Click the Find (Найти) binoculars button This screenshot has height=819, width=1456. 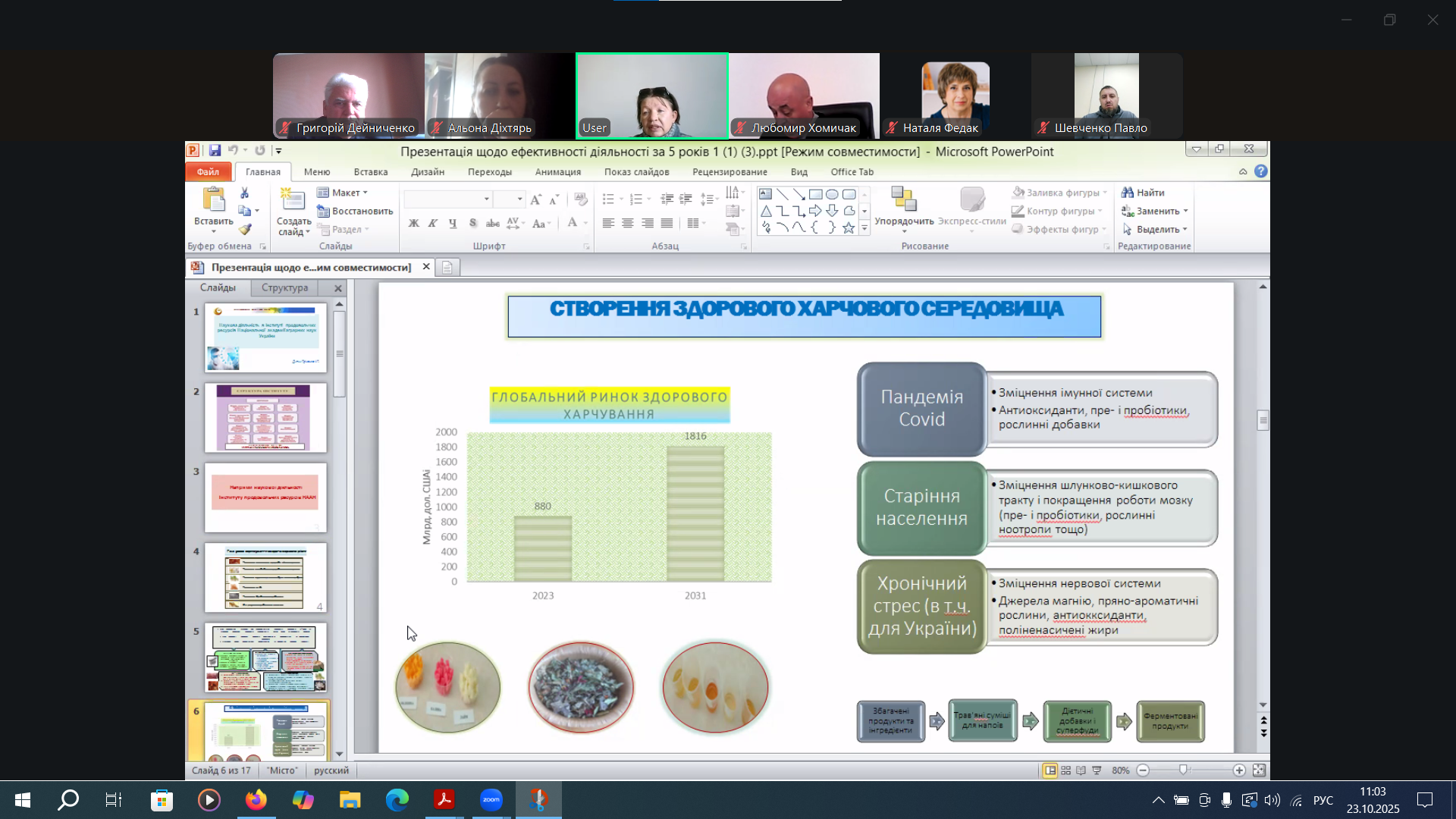coord(1143,193)
